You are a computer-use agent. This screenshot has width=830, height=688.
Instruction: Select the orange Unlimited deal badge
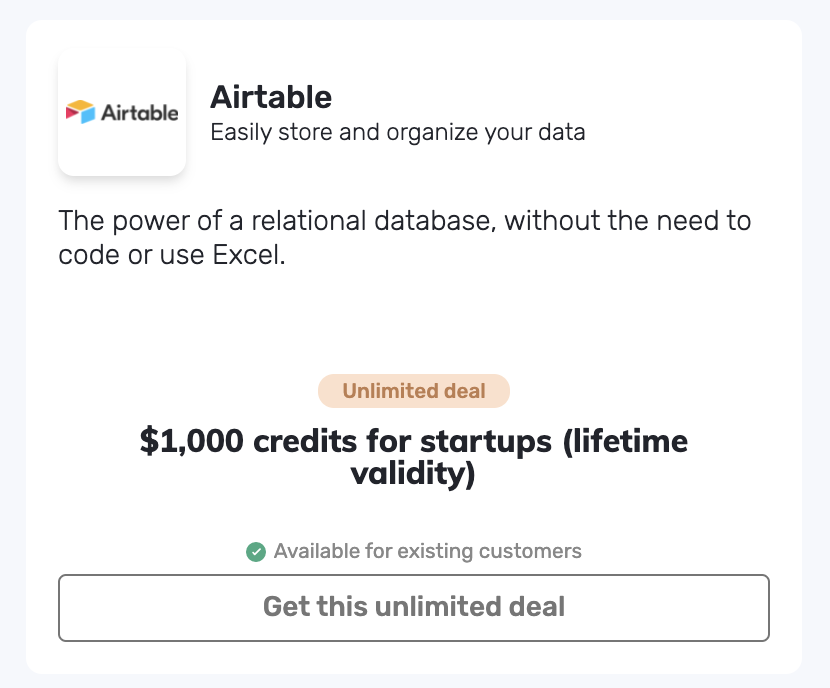click(x=414, y=391)
